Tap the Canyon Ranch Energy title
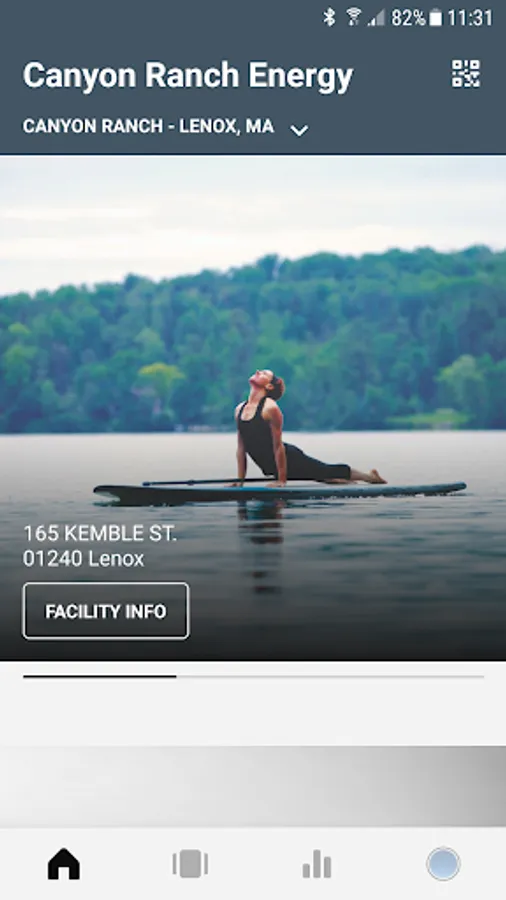This screenshot has height=900, width=506. point(188,76)
